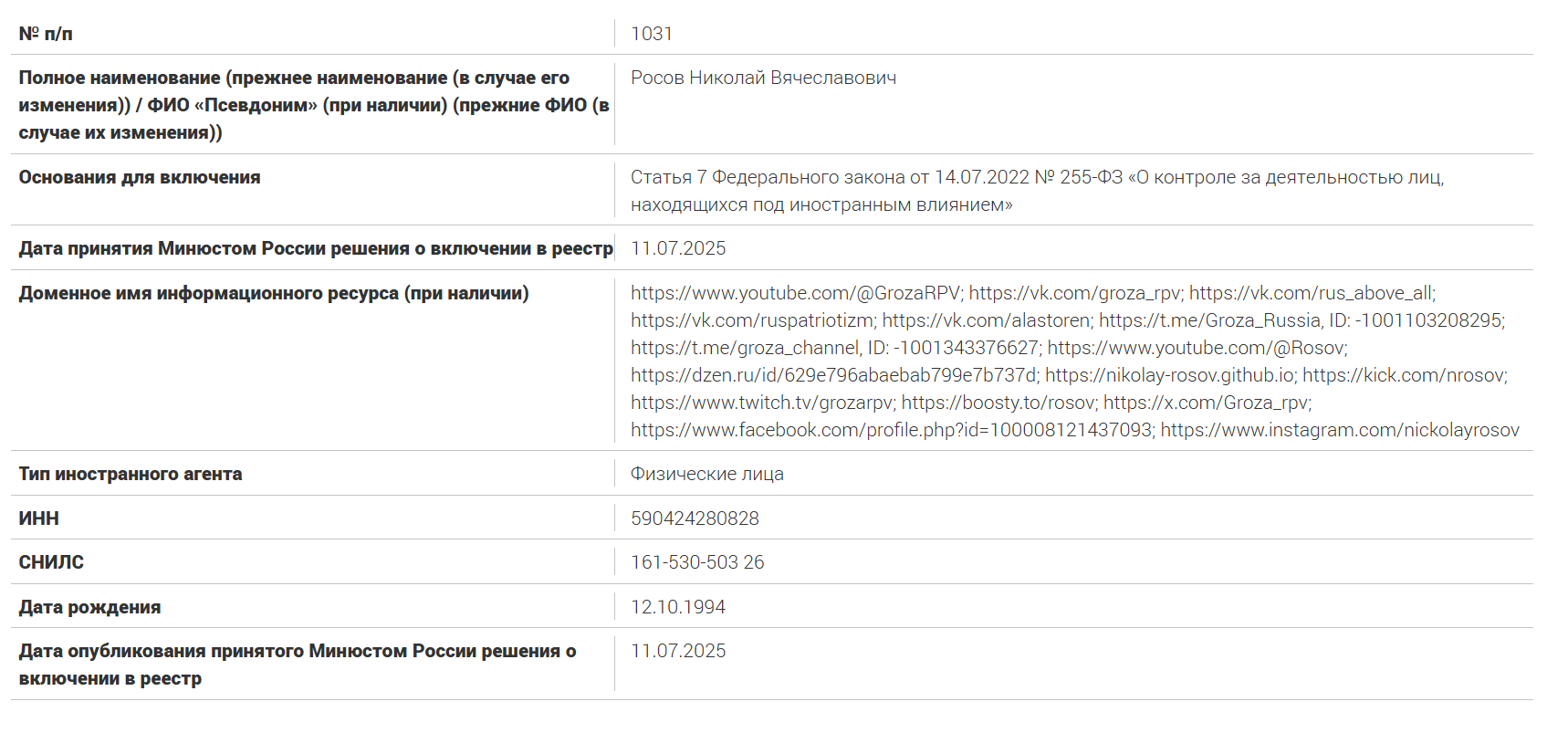Click the SNILS value 161-530-503 26

click(697, 562)
